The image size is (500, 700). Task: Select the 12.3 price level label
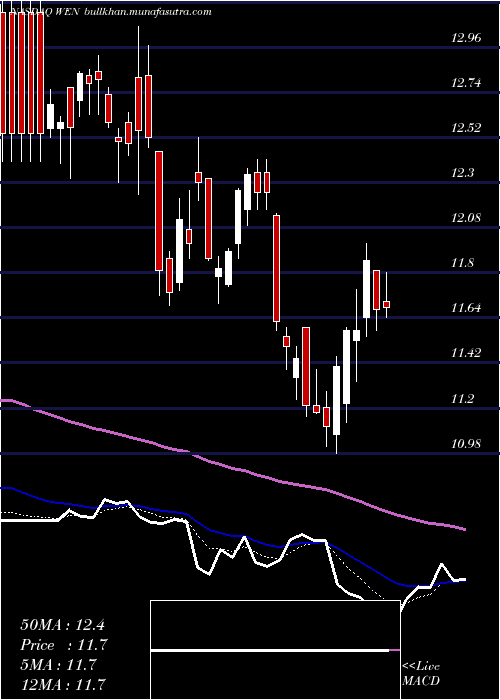pyautogui.click(x=463, y=173)
